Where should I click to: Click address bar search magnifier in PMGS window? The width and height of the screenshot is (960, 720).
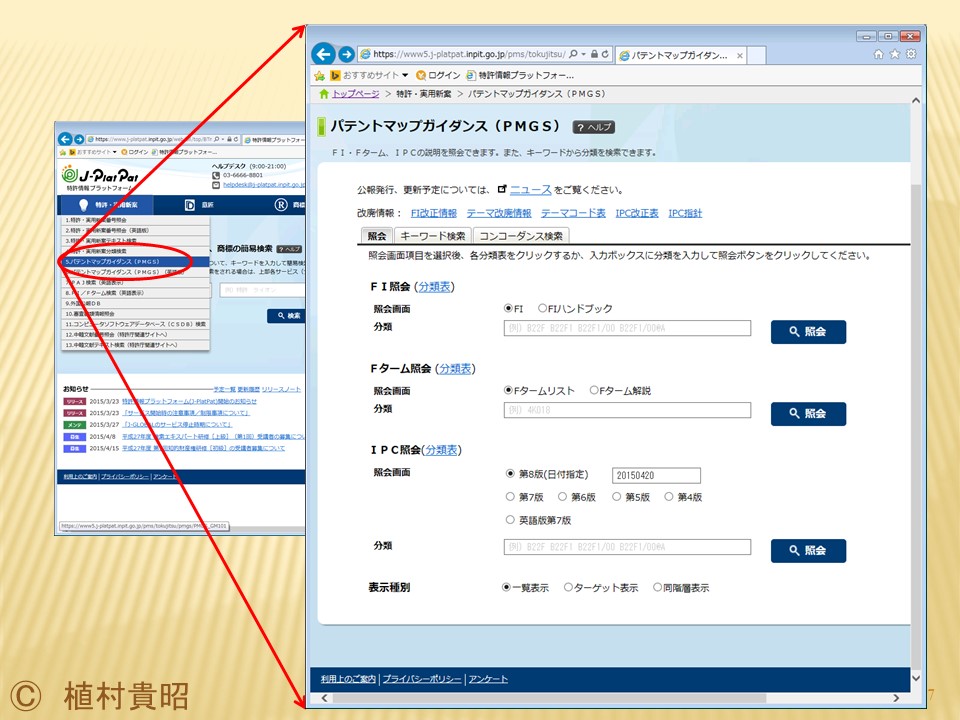click(573, 54)
